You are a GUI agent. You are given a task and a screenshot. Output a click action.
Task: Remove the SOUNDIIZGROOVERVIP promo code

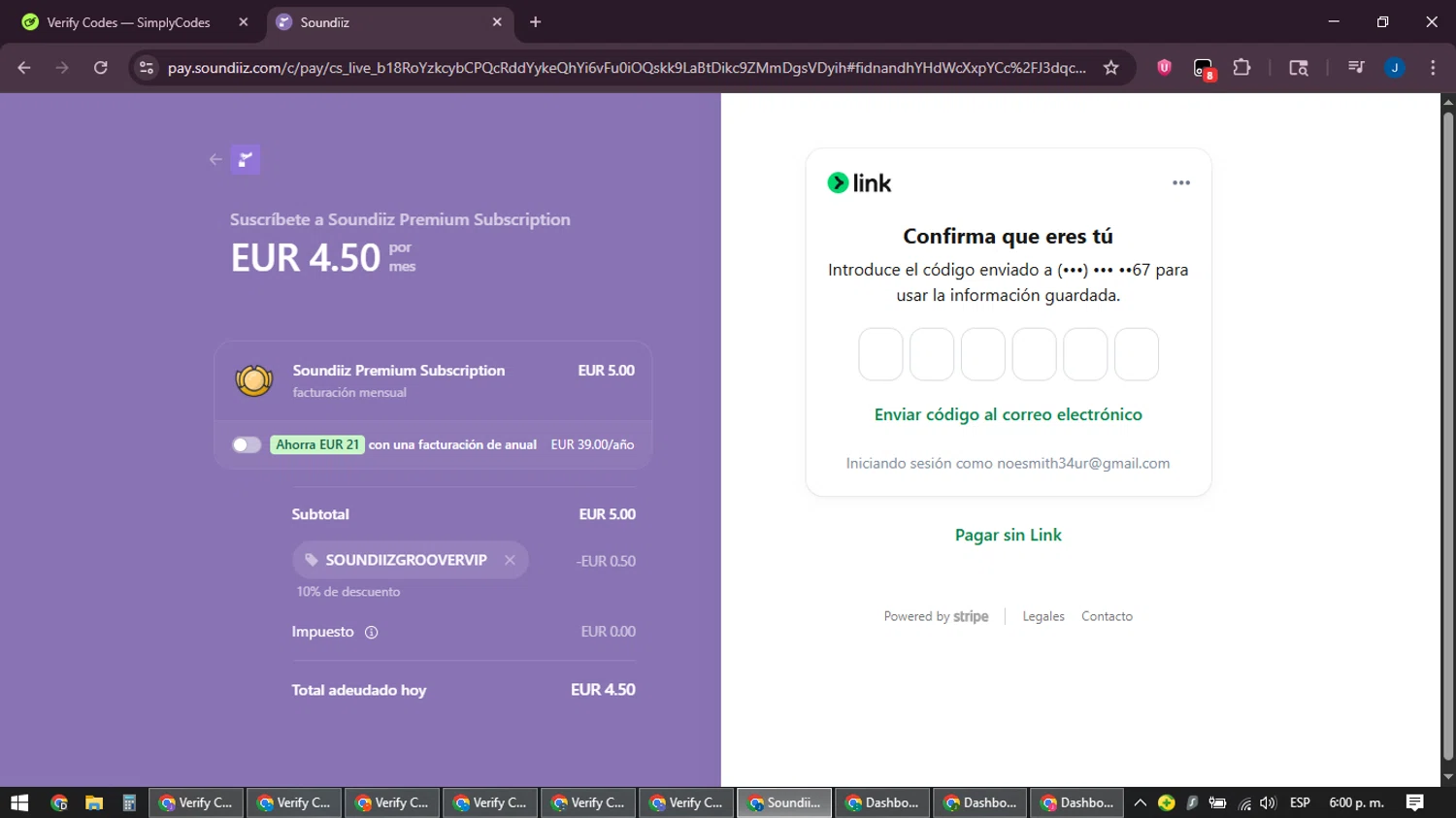(510, 560)
